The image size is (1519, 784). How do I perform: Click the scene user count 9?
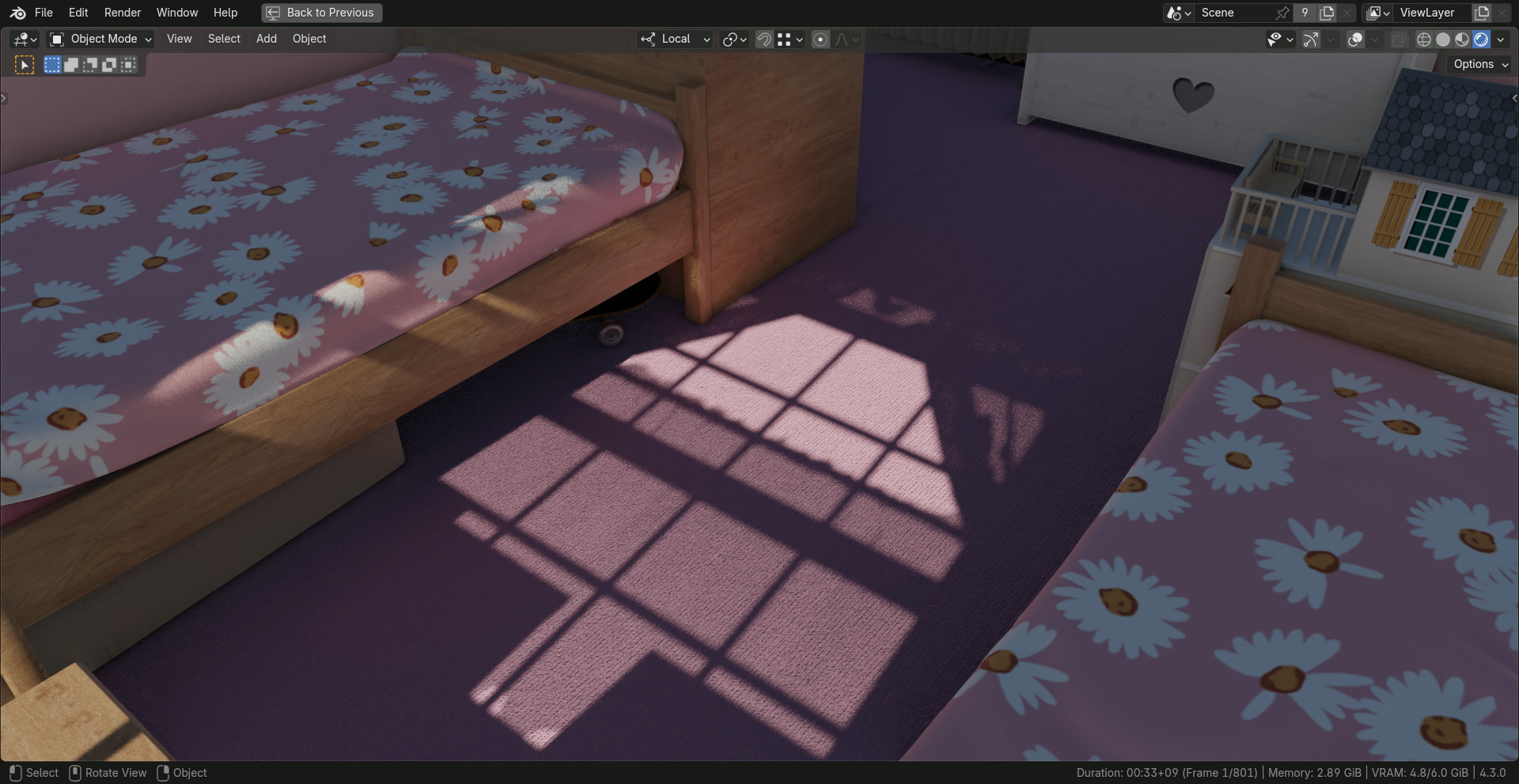(1305, 13)
